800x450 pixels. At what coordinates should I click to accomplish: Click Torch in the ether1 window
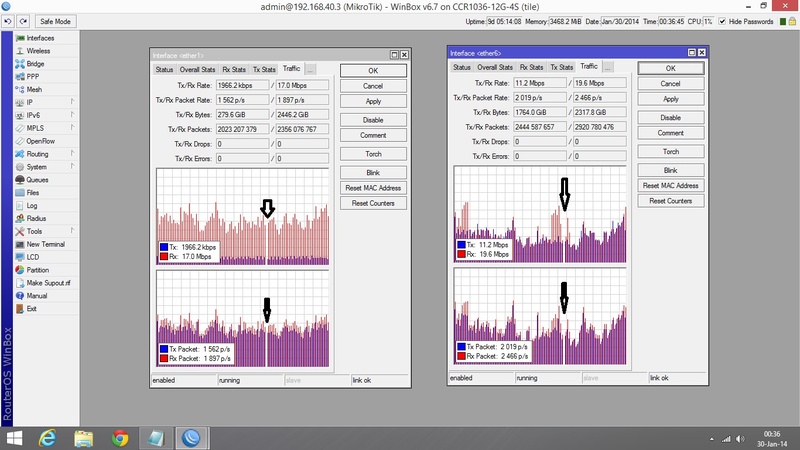coord(373,154)
